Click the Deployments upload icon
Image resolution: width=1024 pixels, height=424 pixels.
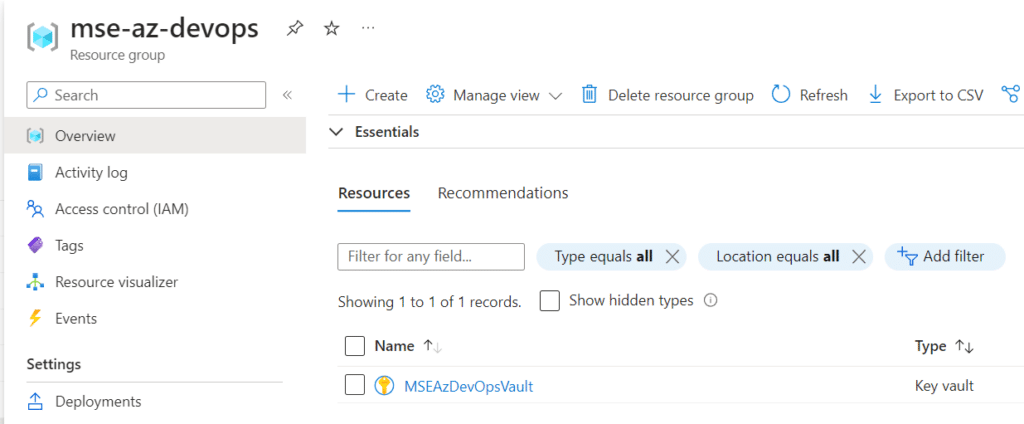[x=35, y=401]
